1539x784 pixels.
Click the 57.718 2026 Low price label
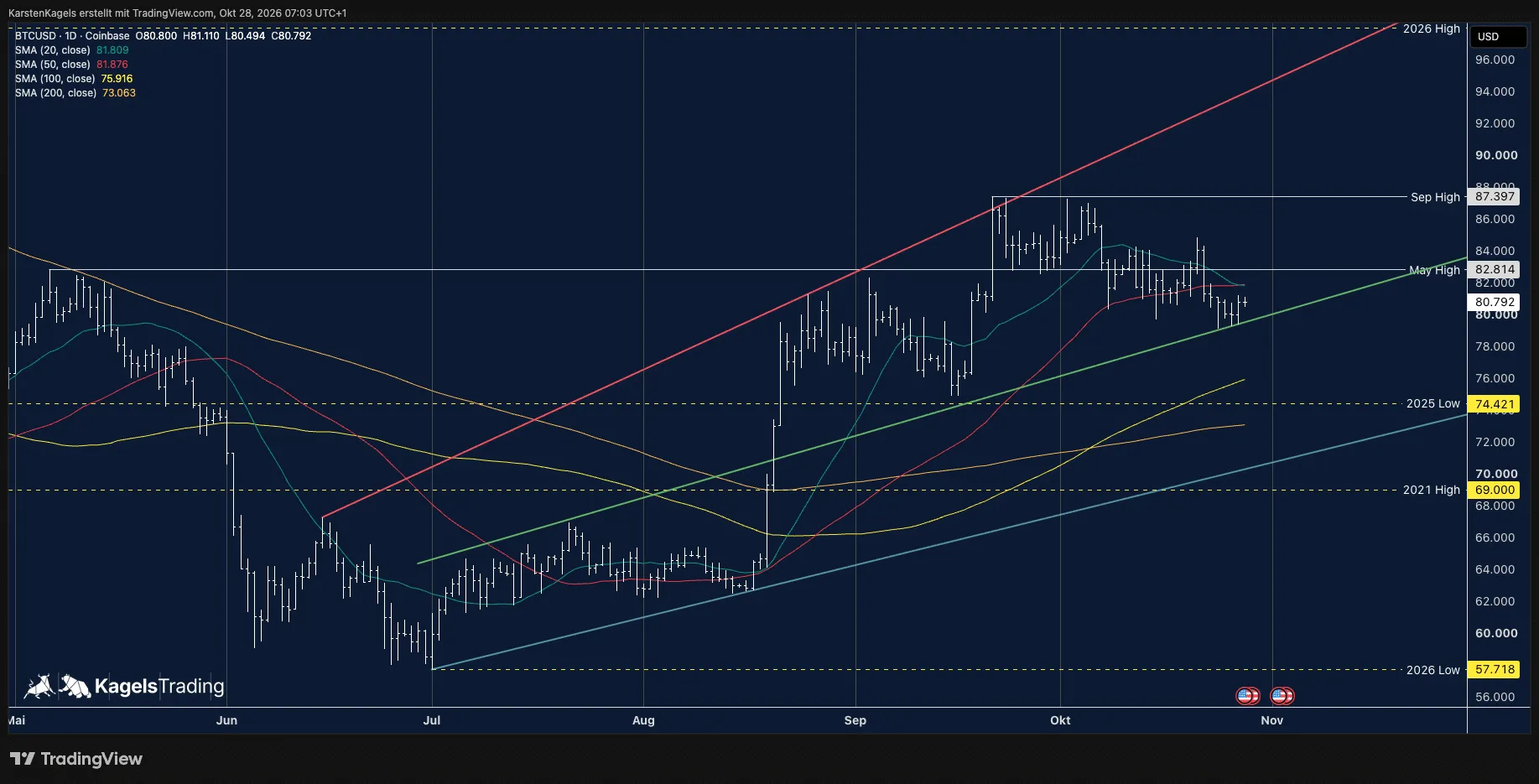pos(1495,669)
